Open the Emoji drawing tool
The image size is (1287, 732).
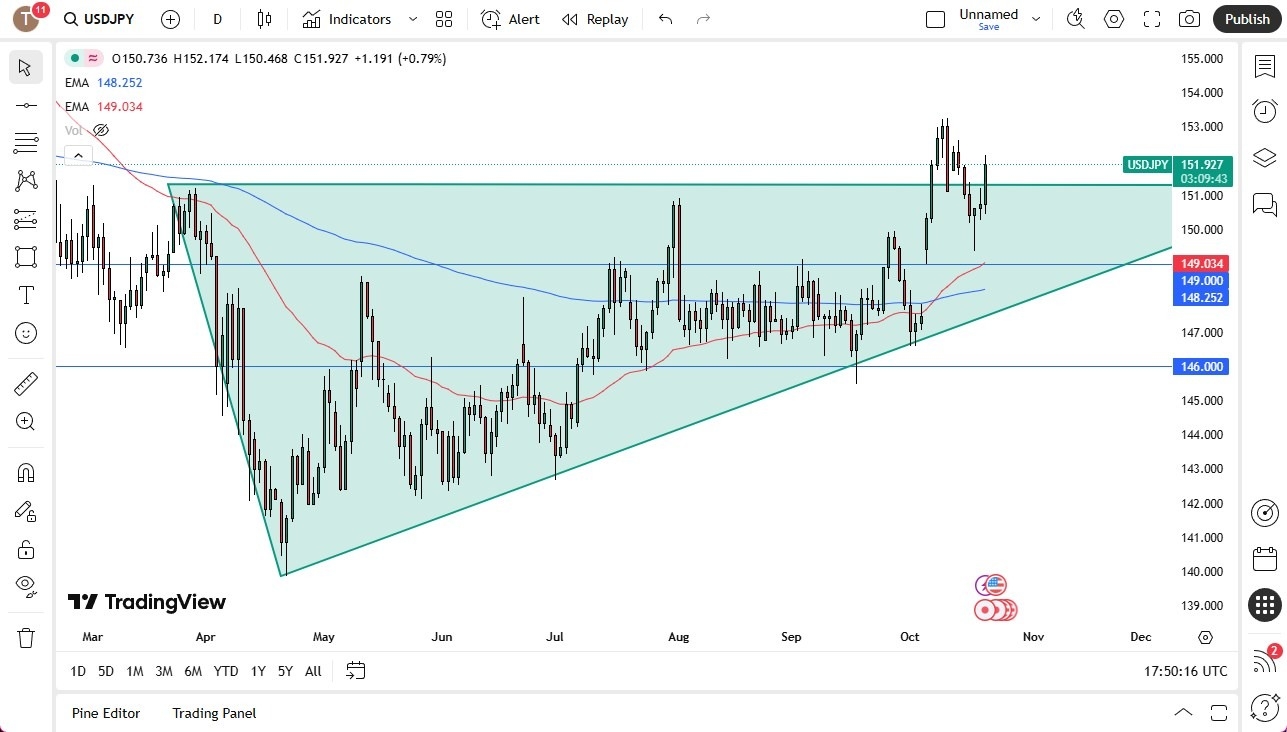25,333
